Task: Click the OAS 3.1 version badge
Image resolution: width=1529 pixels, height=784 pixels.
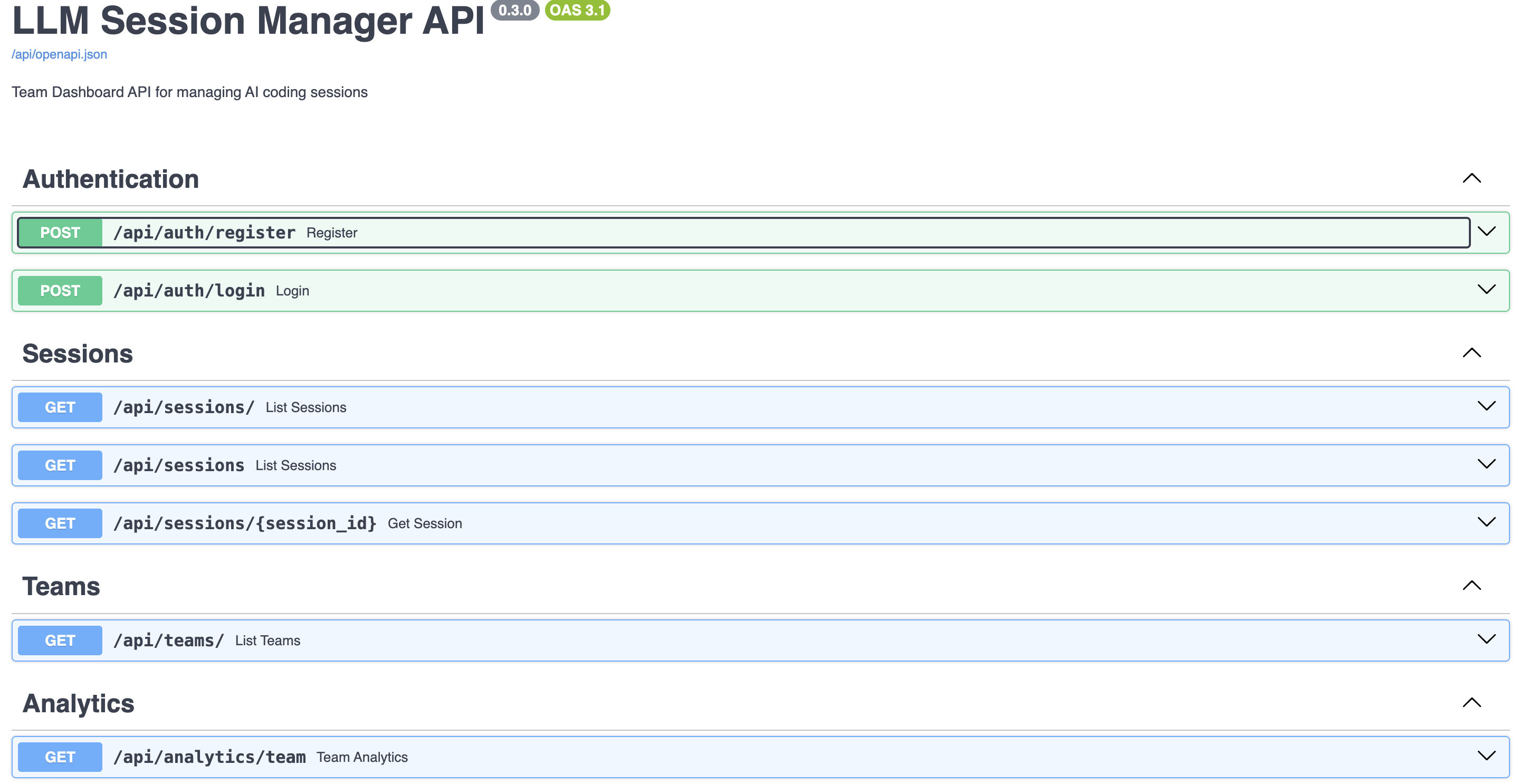Action: 577,10
